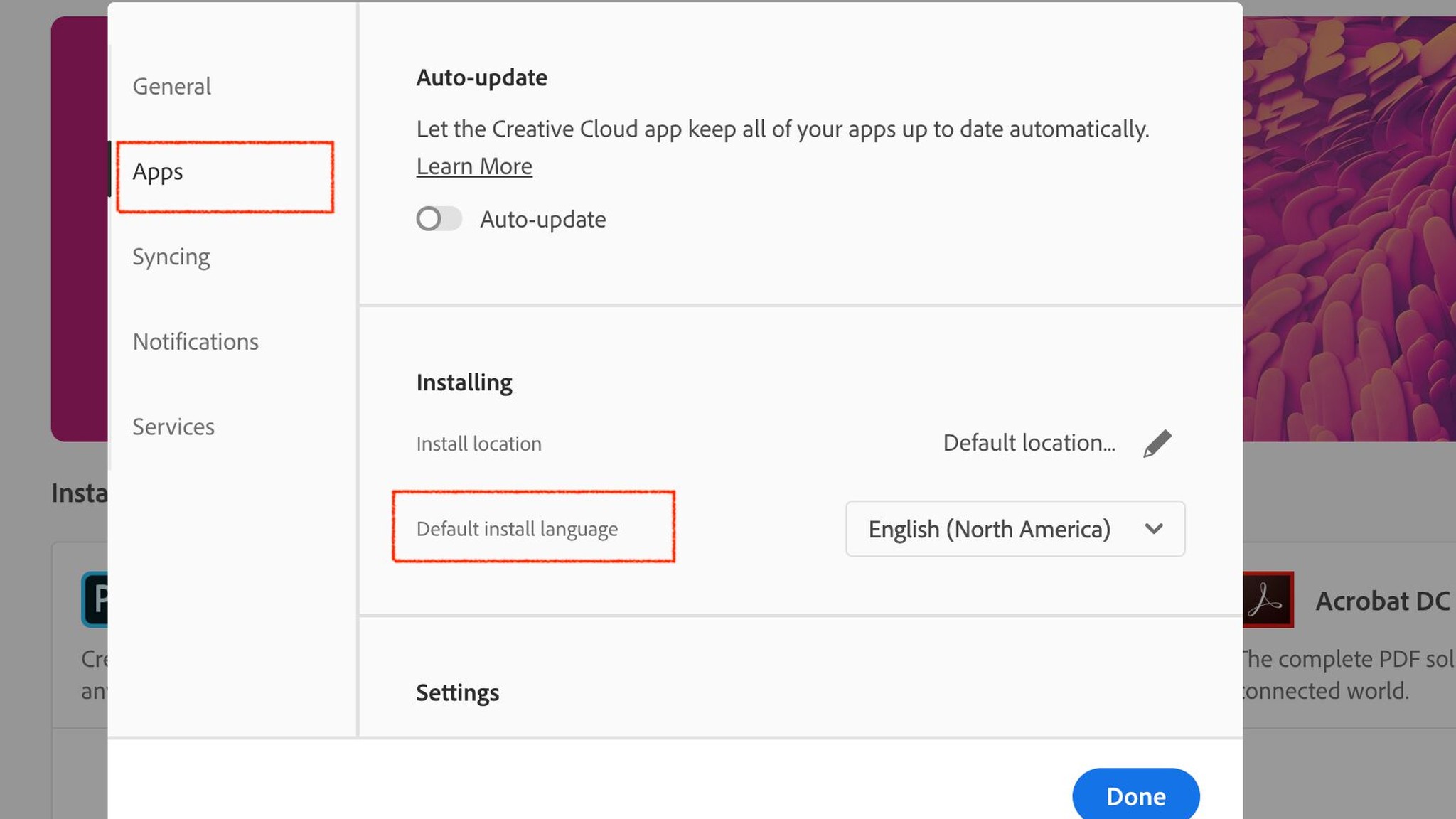Screen dimensions: 1456x819
Task: Click the Default install language label
Action: (517, 530)
